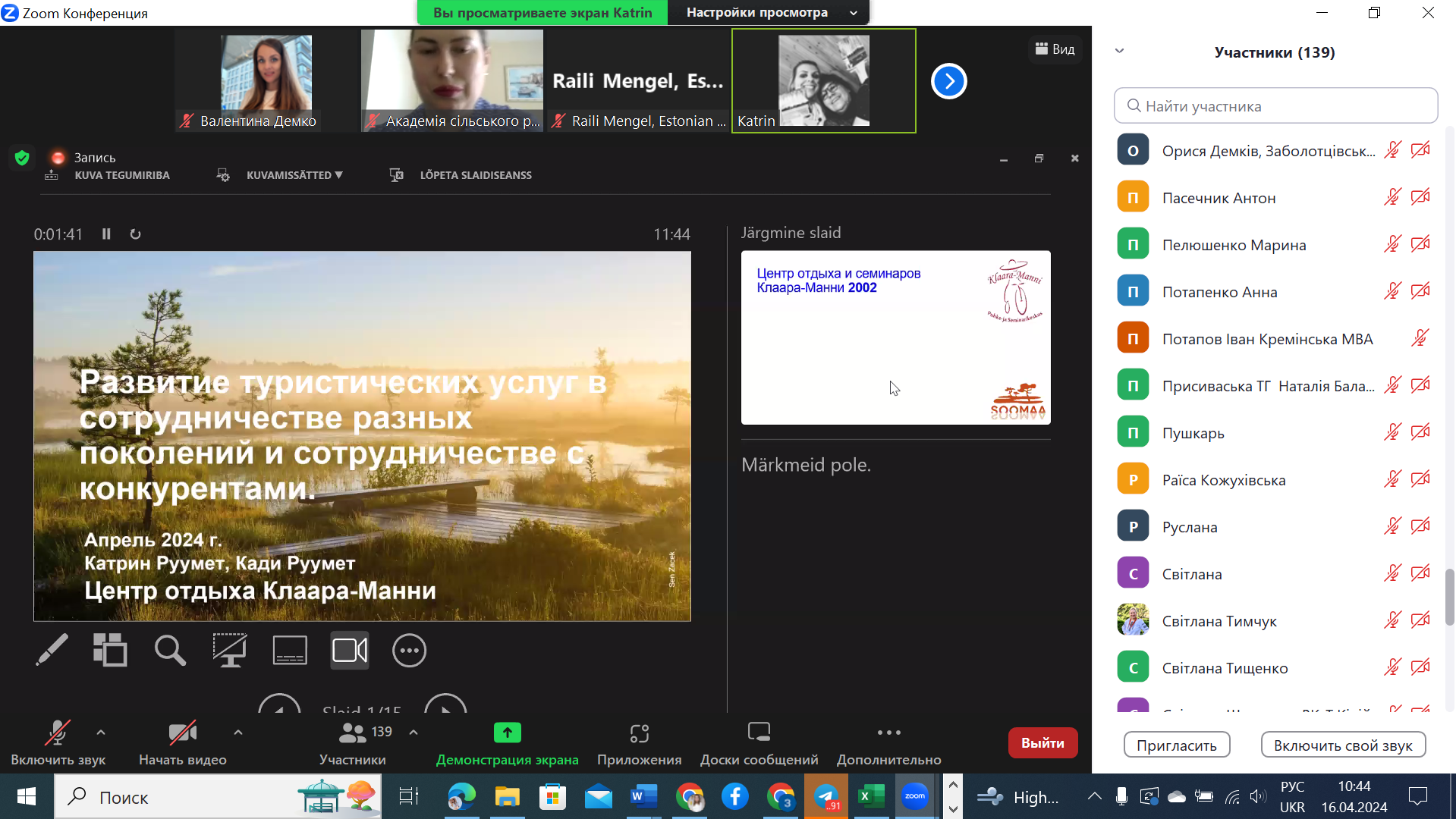Click the Найти участника search field
1456x819 pixels.
tap(1275, 106)
